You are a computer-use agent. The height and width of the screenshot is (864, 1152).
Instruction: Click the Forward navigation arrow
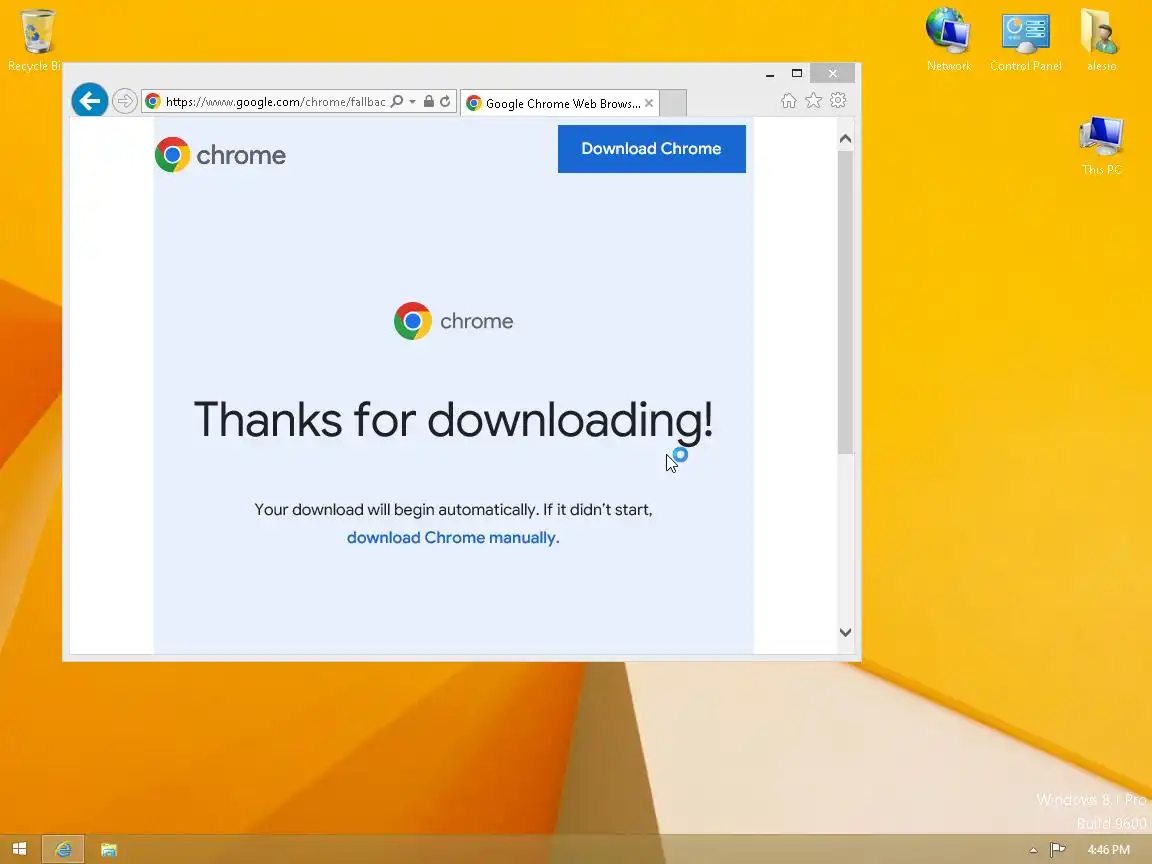click(x=125, y=101)
